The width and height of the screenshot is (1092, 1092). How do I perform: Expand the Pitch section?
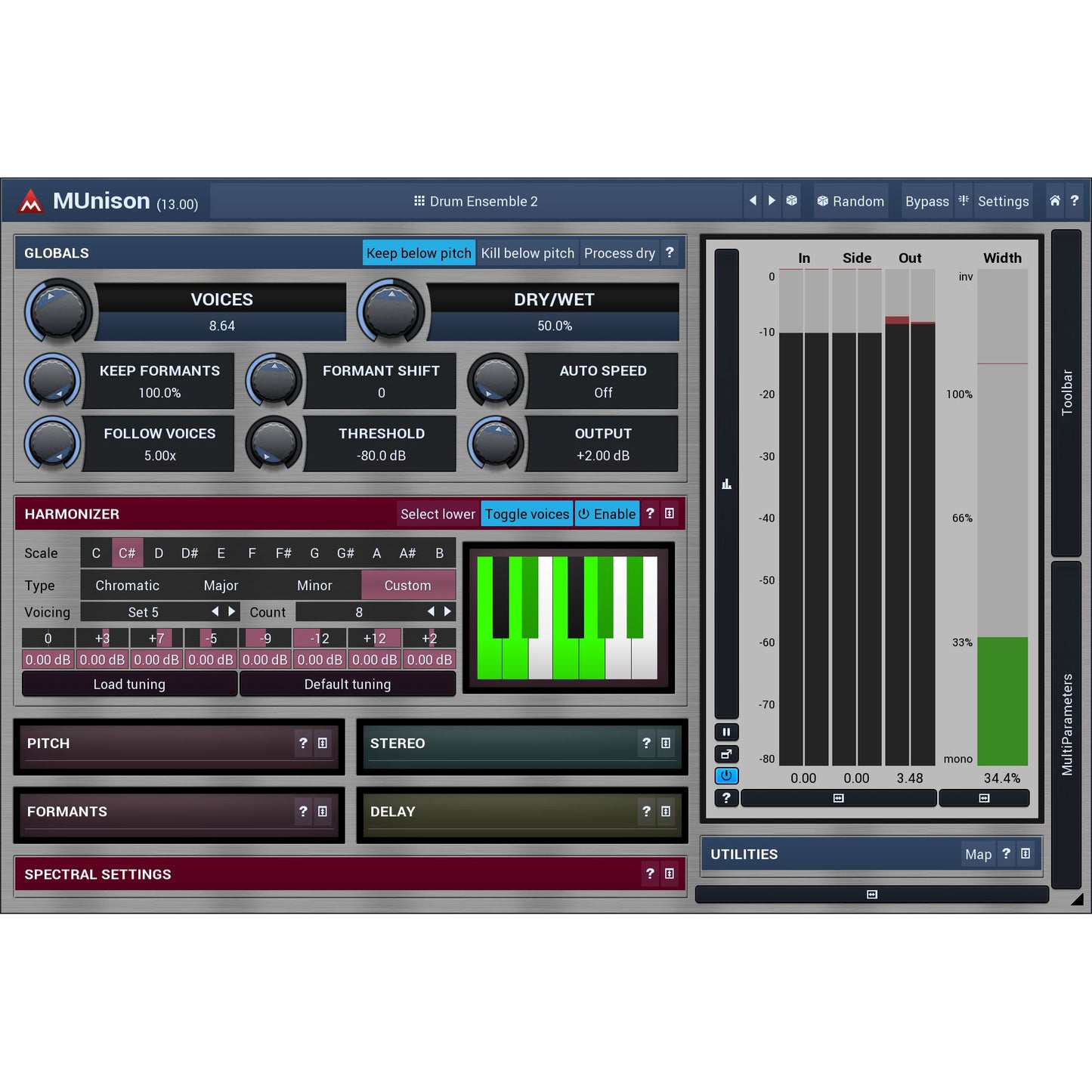(x=159, y=744)
